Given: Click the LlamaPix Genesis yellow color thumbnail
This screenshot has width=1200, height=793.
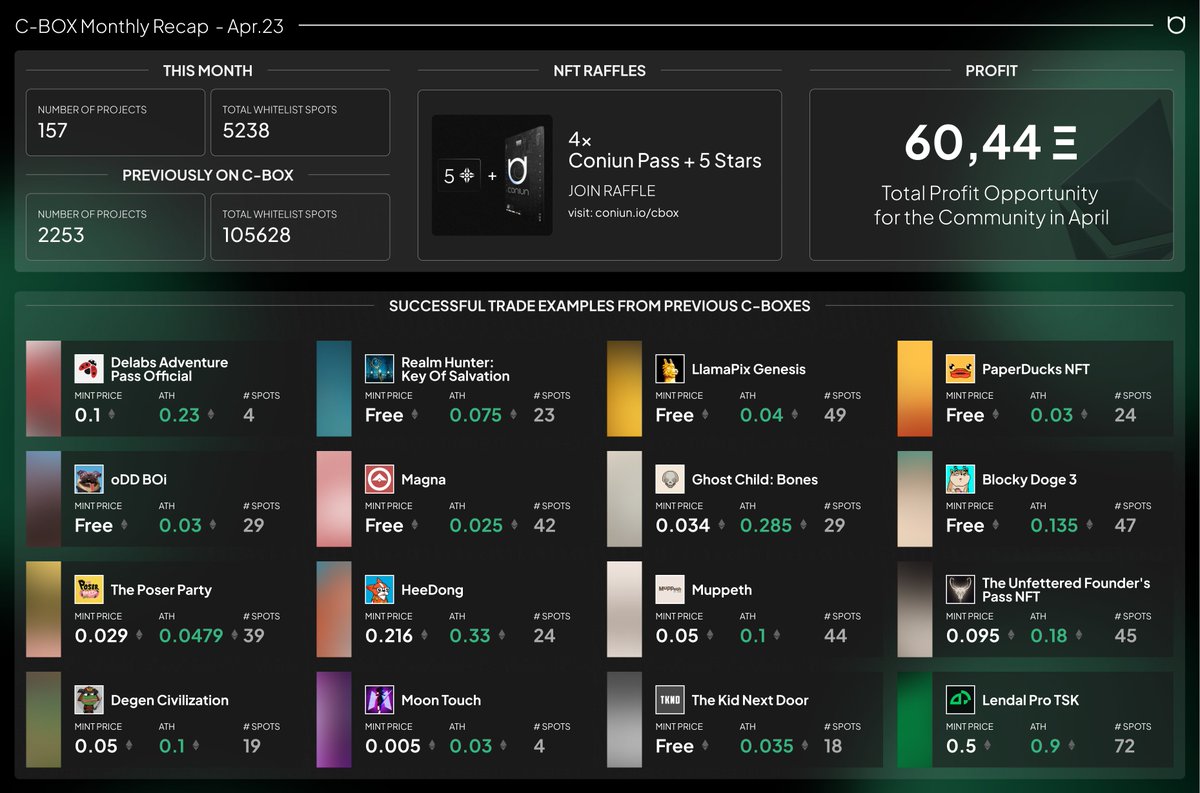Looking at the screenshot, I should (x=624, y=388).
